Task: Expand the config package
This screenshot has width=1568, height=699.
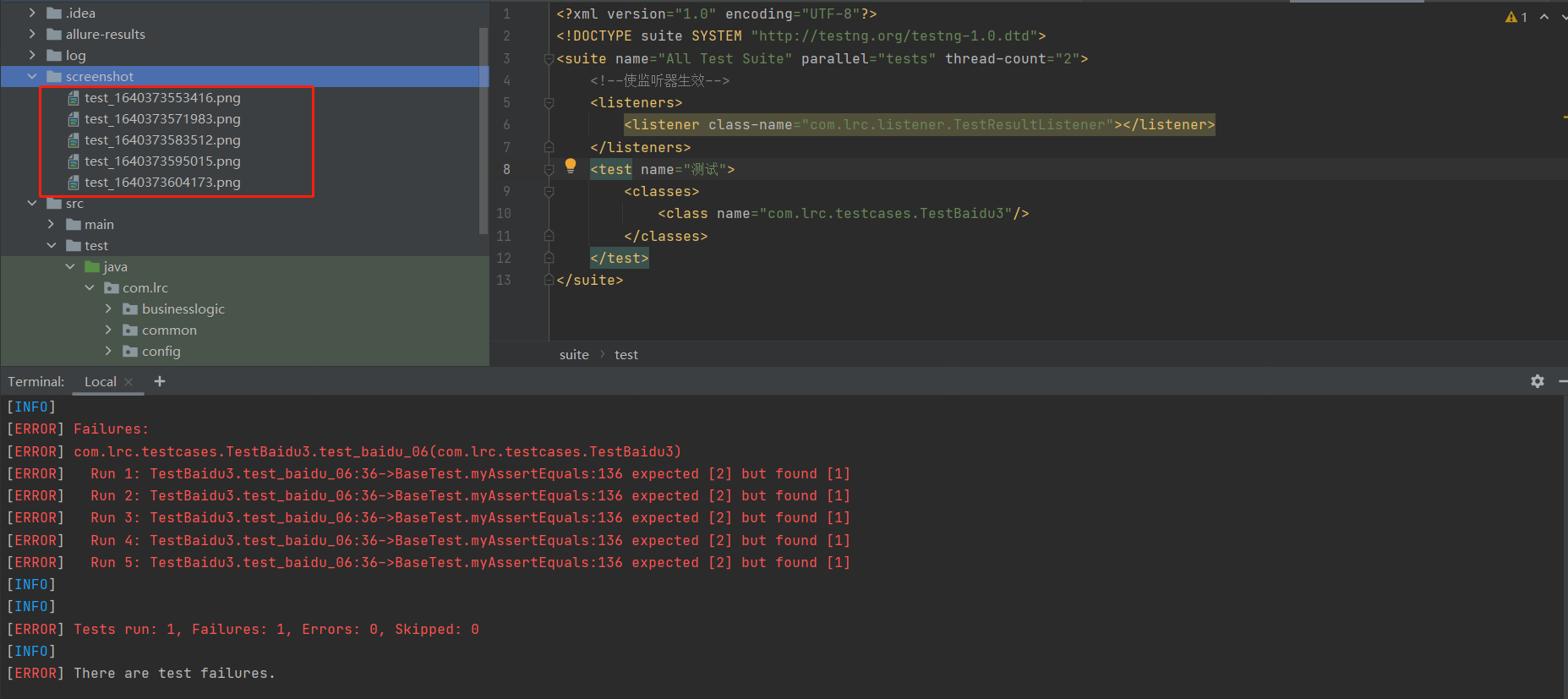Action: [x=108, y=351]
